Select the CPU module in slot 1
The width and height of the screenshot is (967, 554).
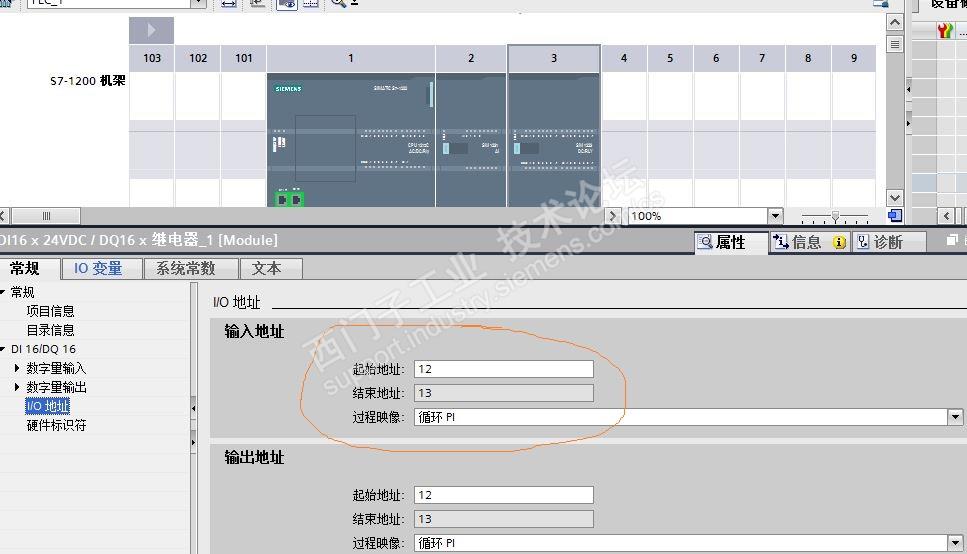(351, 140)
